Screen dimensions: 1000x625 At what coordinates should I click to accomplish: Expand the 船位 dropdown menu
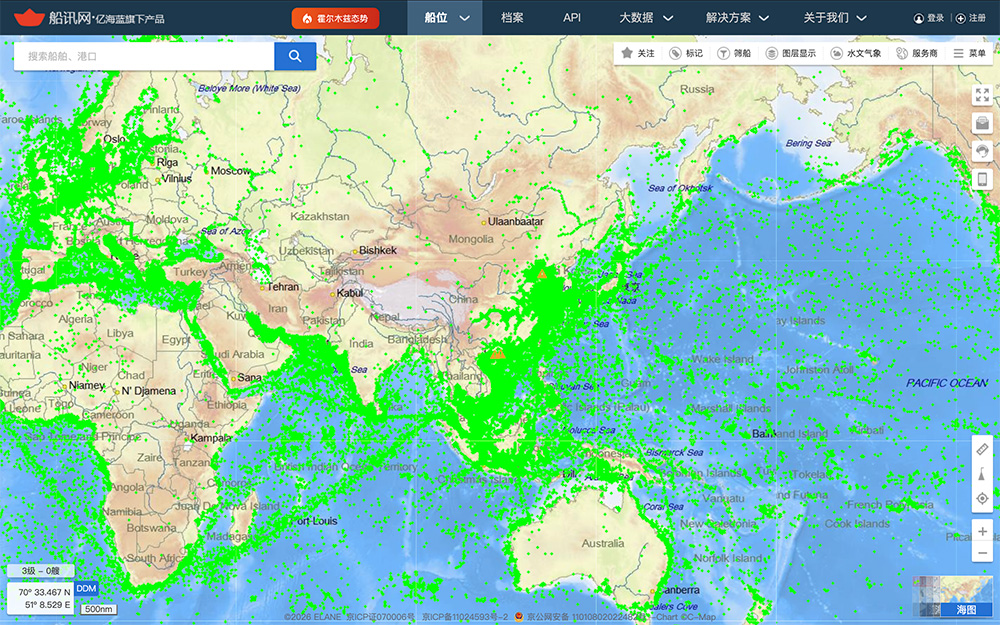(x=445, y=18)
